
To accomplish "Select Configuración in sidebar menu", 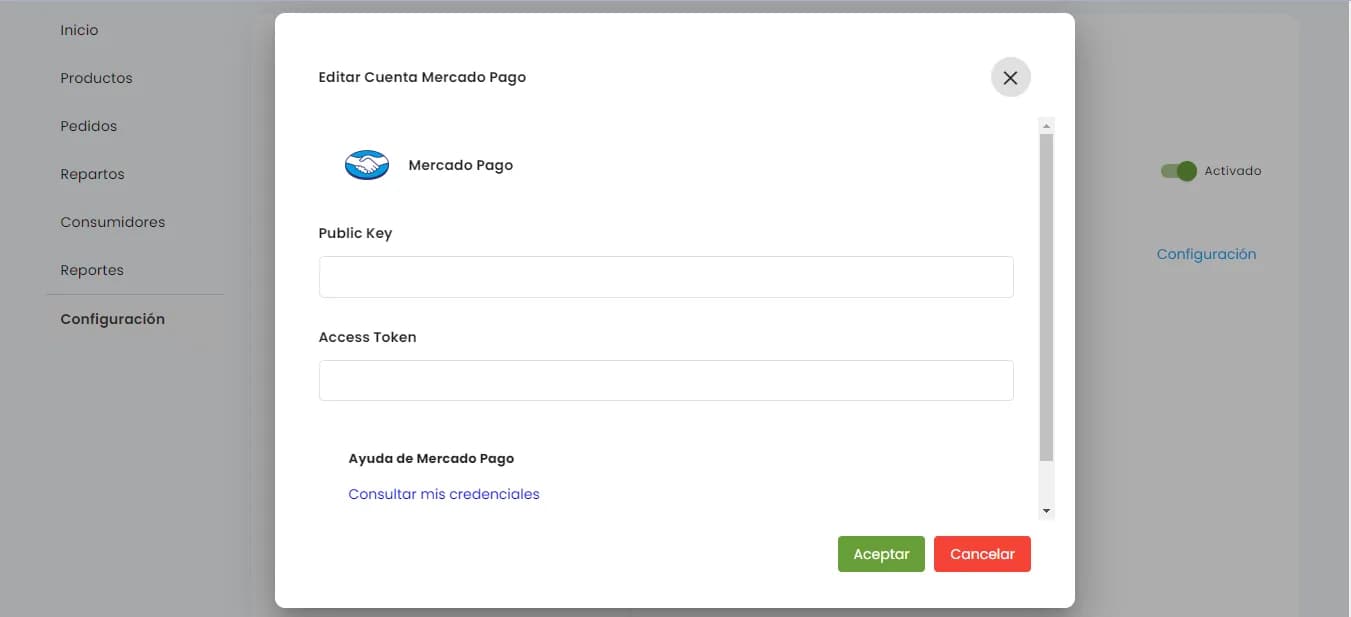I will click(x=112, y=319).
